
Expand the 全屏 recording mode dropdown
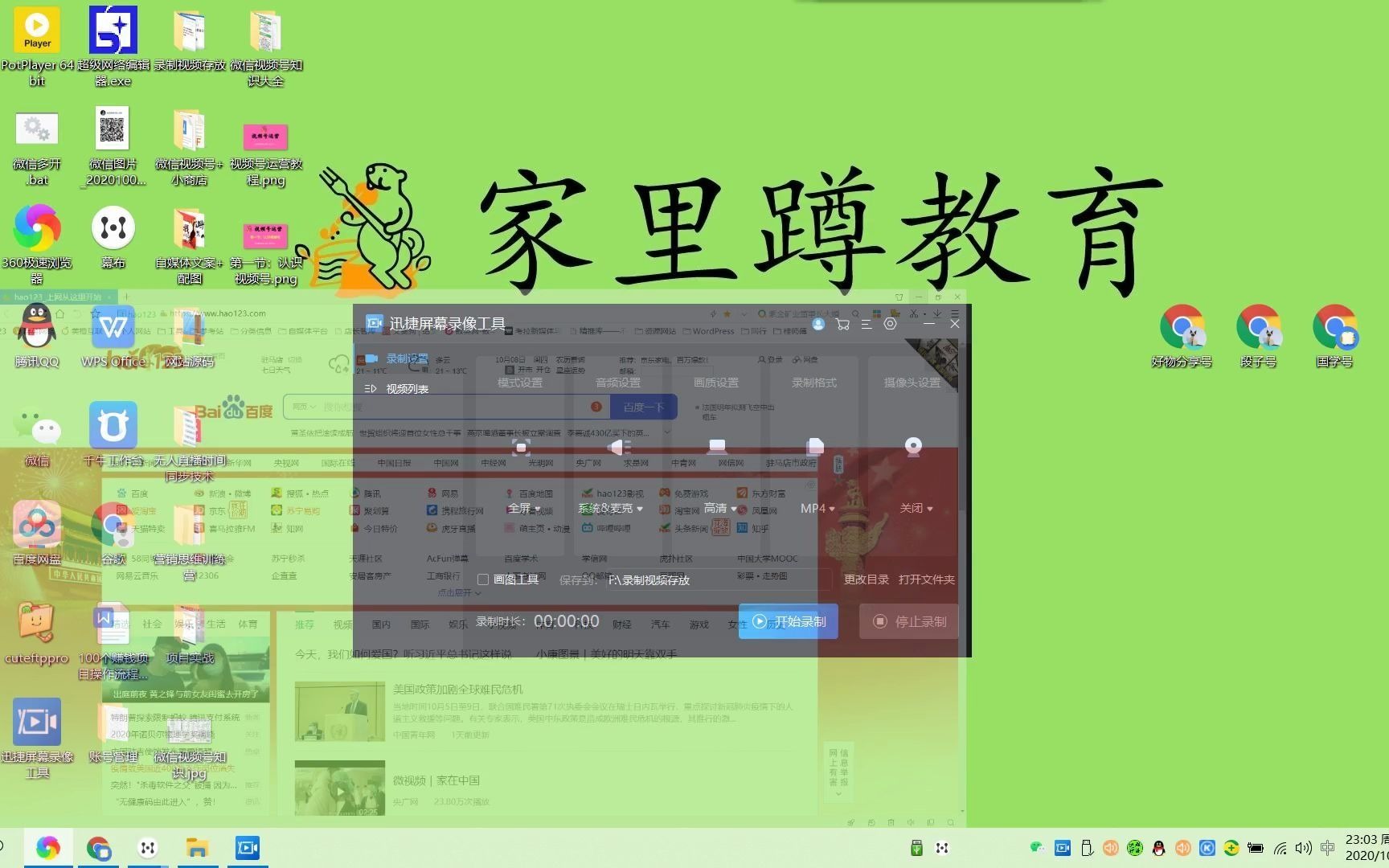pyautogui.click(x=524, y=509)
